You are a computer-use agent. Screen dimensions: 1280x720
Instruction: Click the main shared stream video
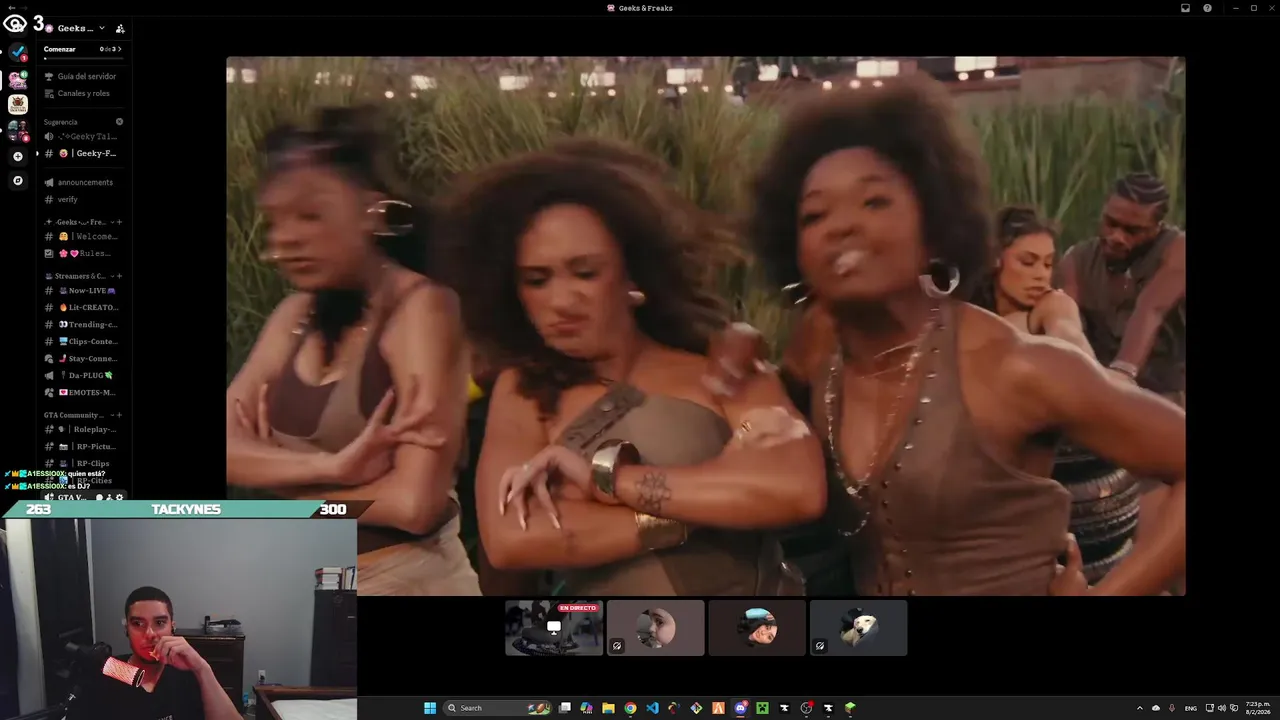pos(706,326)
